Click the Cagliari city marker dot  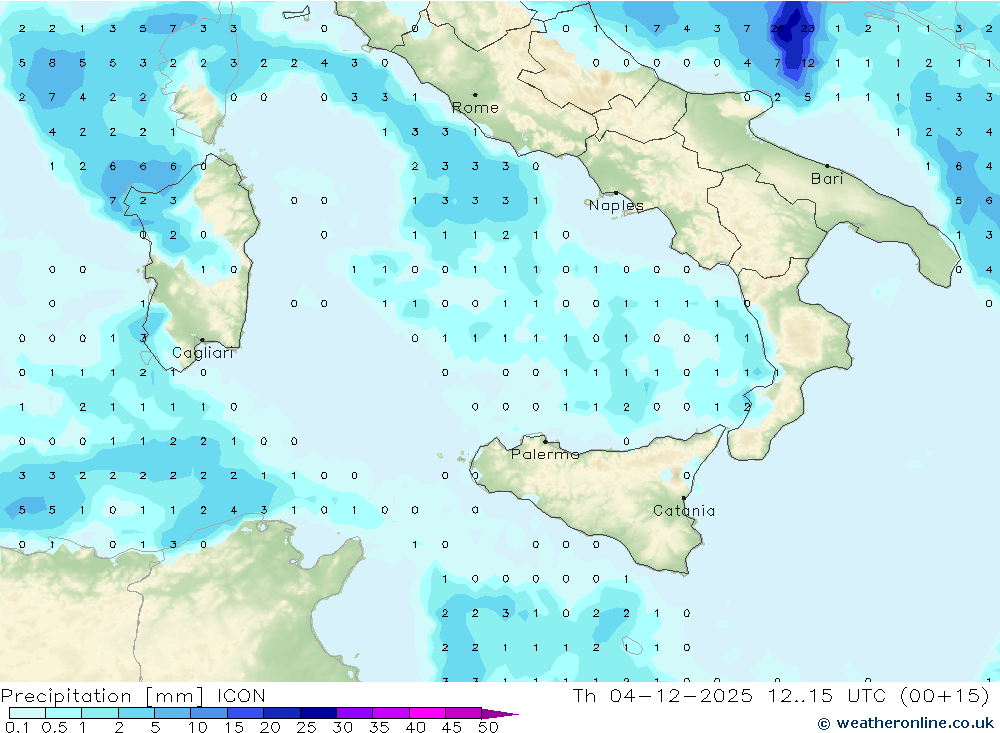coord(202,340)
